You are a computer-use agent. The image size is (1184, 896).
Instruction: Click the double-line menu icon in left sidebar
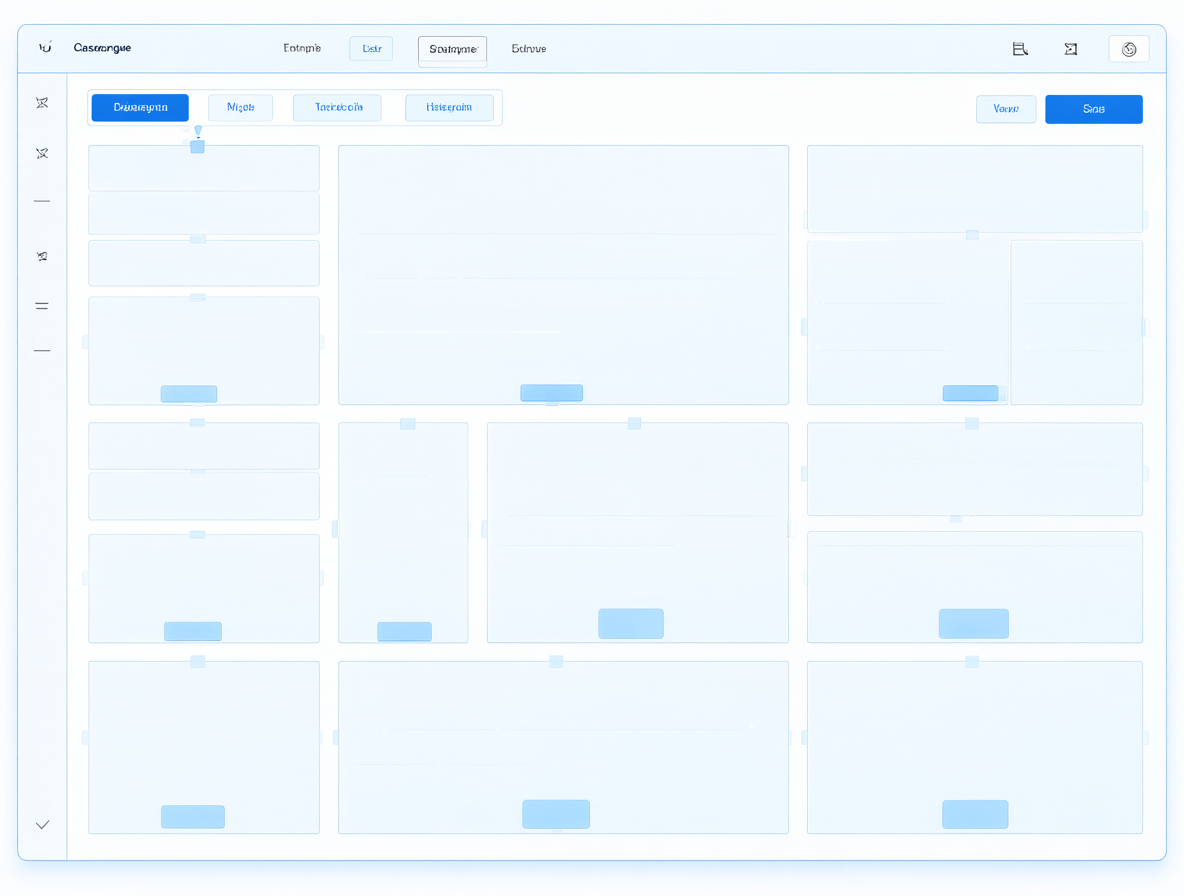click(x=42, y=306)
